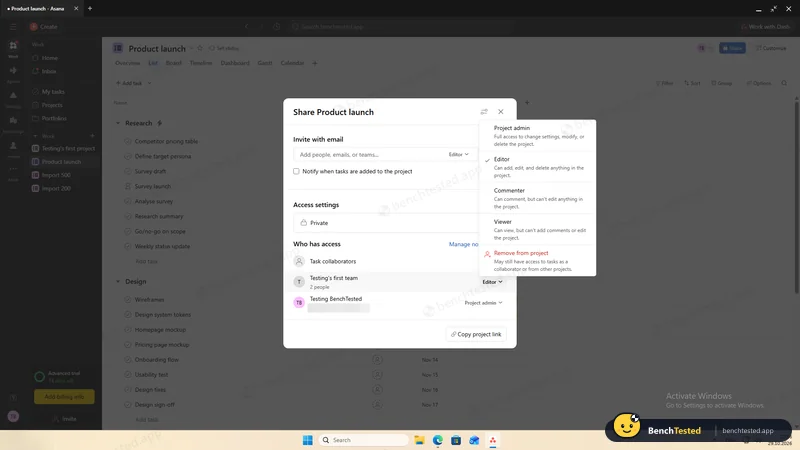Star the Product launch project
The height and width of the screenshot is (450, 800).
(x=200, y=48)
